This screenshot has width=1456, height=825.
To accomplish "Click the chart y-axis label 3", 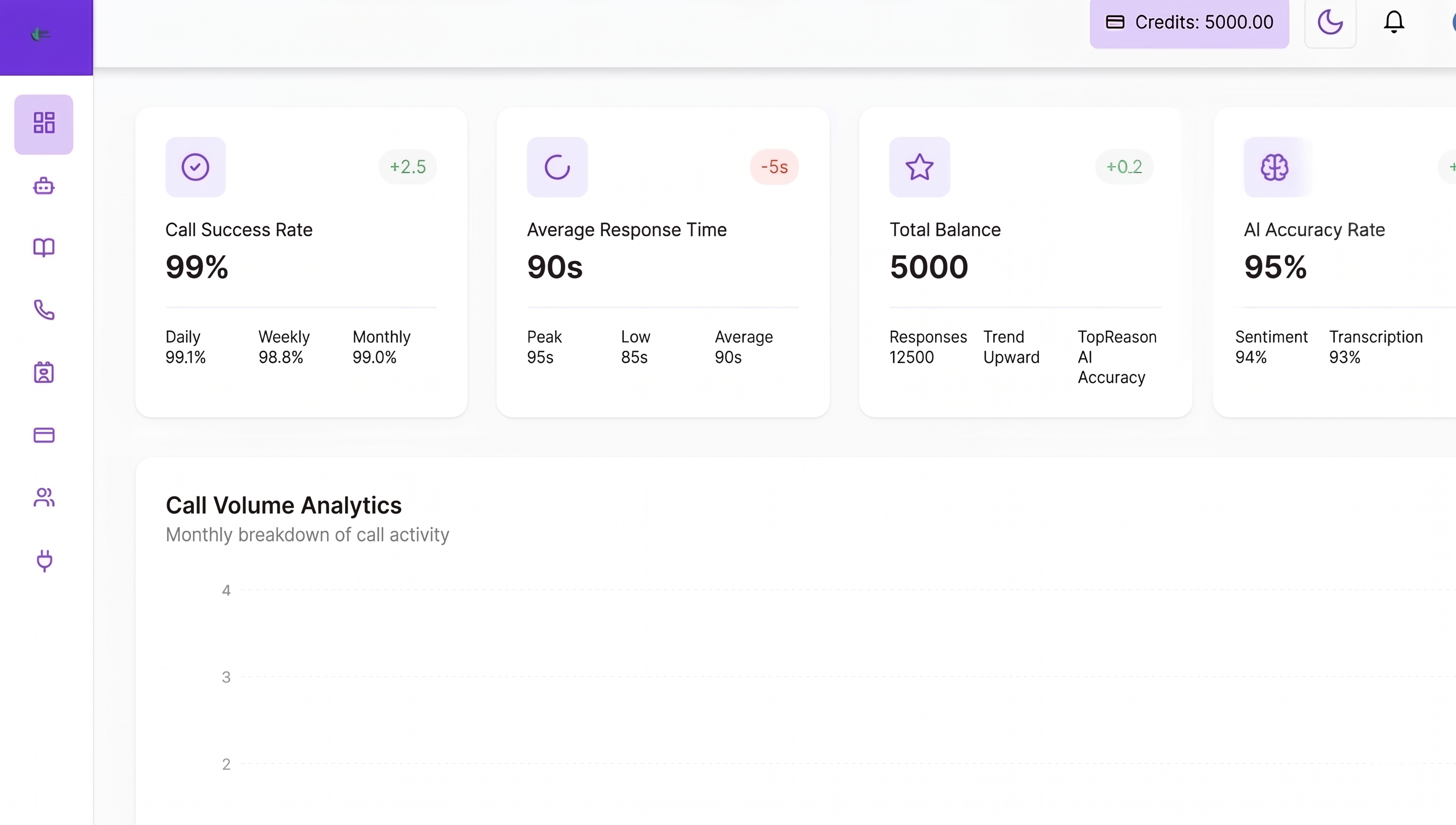I will coord(226,677).
